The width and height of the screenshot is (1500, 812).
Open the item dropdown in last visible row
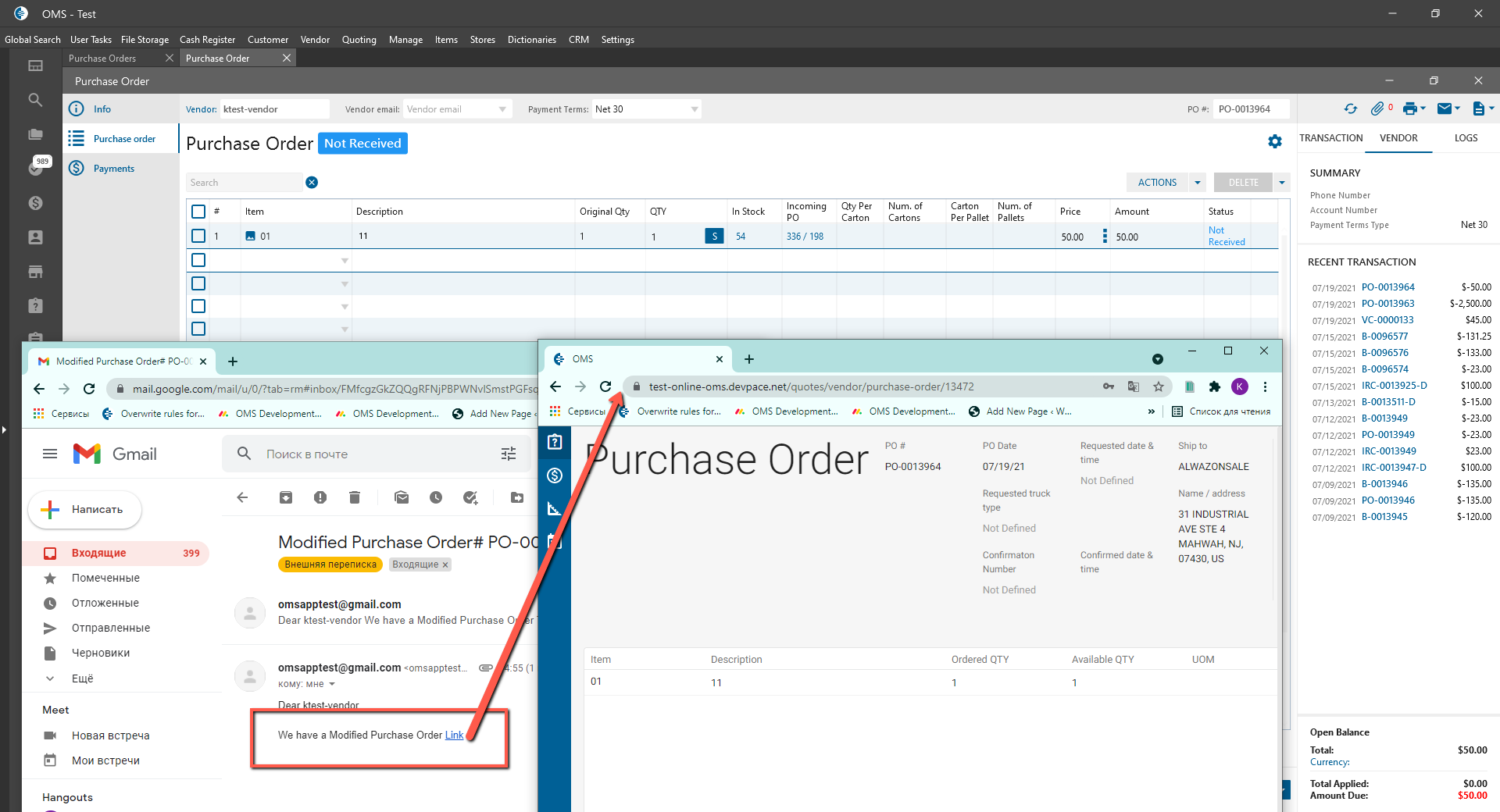[x=345, y=329]
